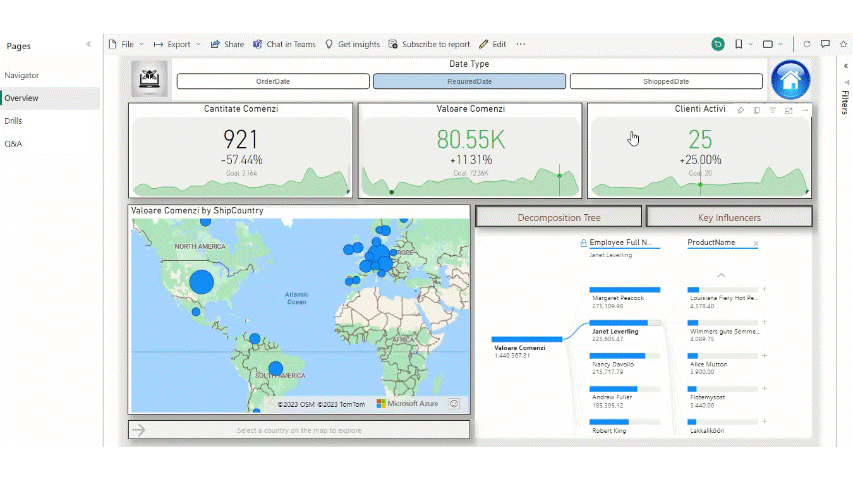This screenshot has width=853, height=480.
Task: Switch to the Navigator page
Action: pos(21,75)
